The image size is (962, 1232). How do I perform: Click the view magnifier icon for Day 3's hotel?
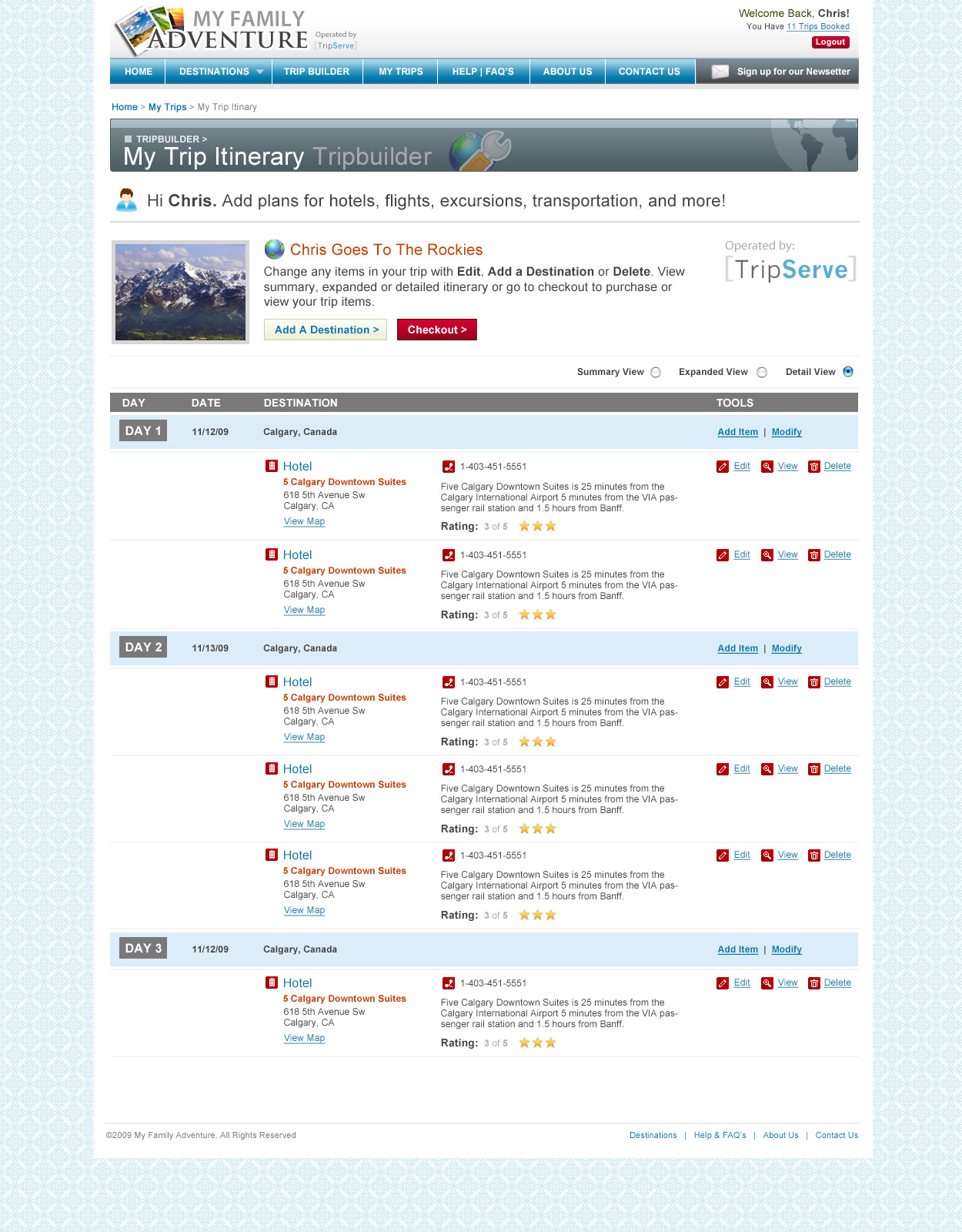pos(767,983)
